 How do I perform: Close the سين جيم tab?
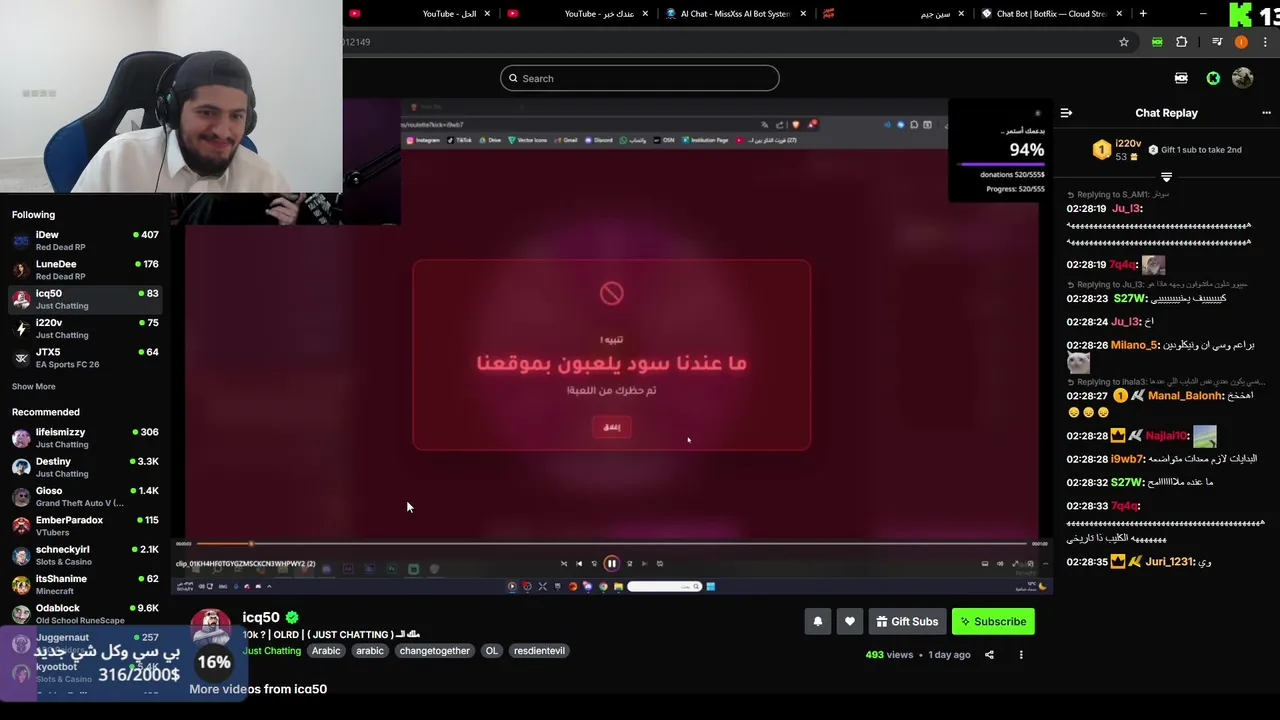961,14
